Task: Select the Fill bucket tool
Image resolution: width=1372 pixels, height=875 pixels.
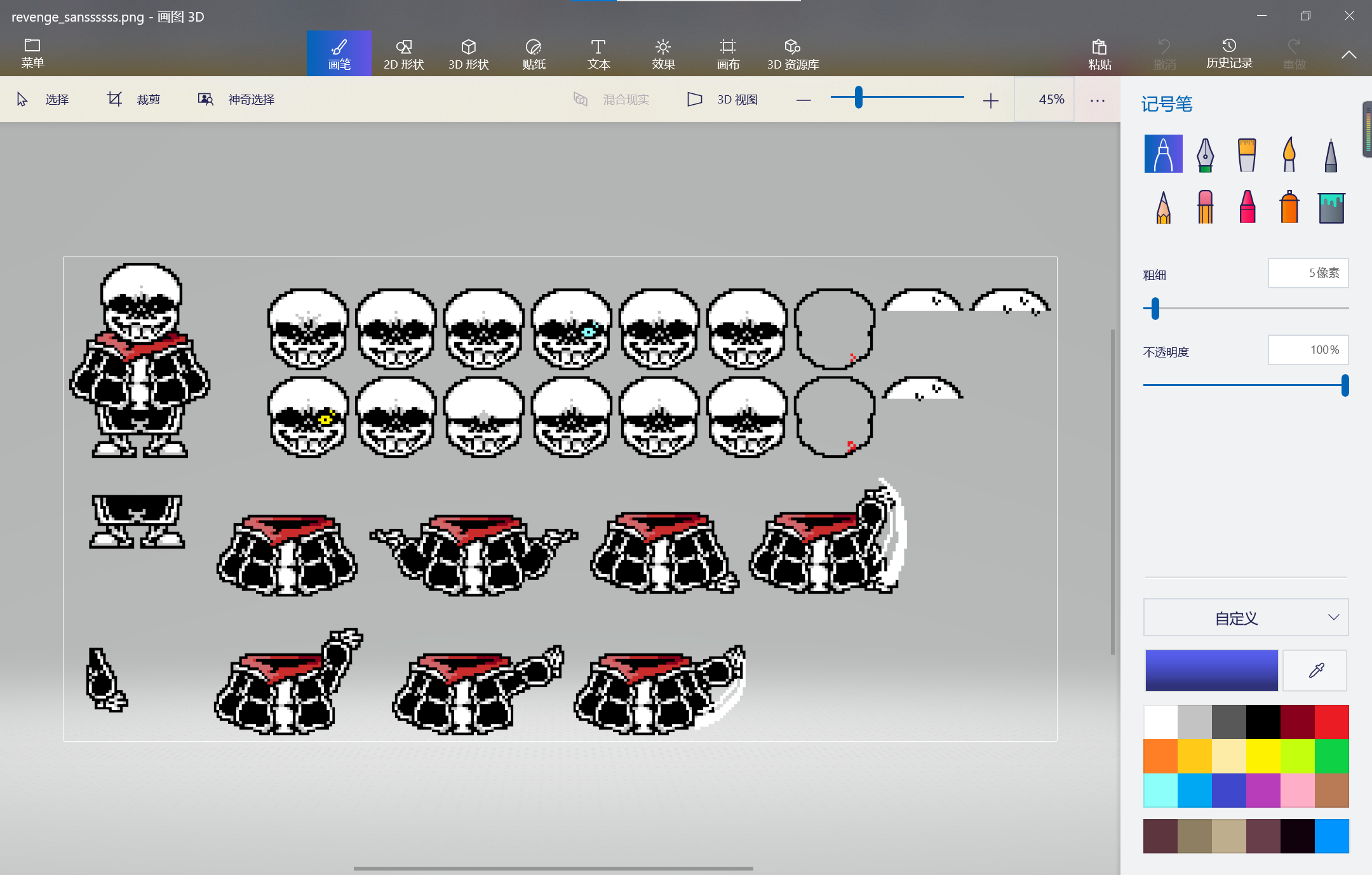Action: click(x=1331, y=207)
